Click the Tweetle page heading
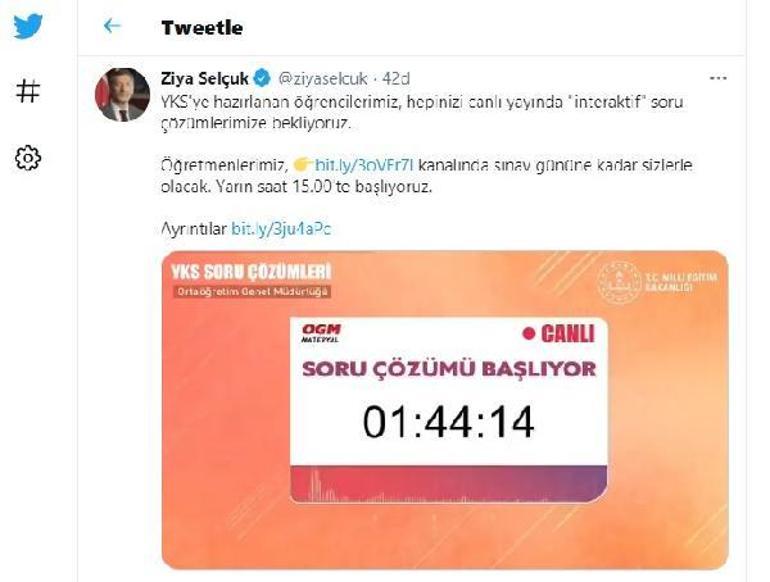 [x=202, y=28]
